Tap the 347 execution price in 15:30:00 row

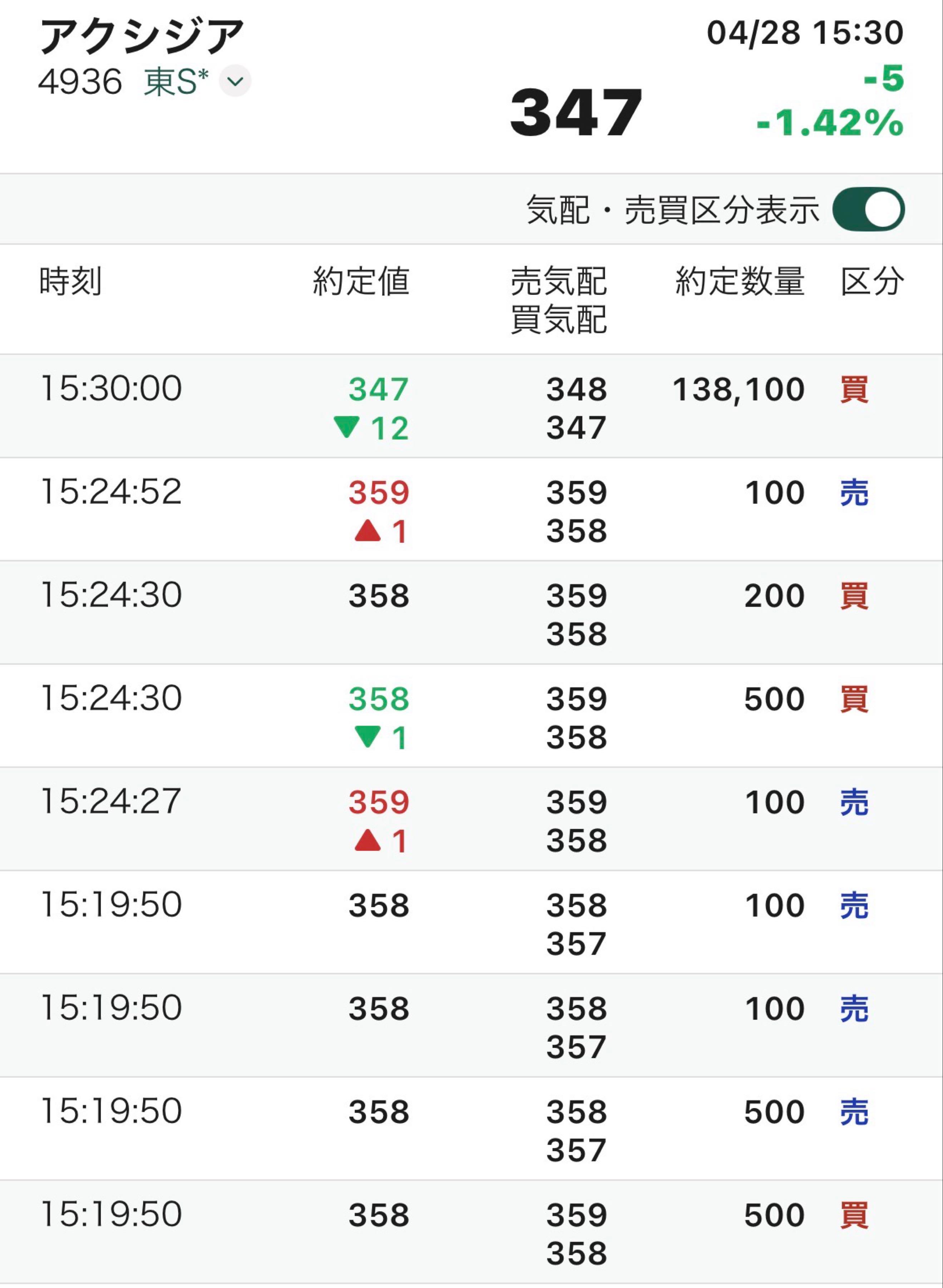click(379, 390)
